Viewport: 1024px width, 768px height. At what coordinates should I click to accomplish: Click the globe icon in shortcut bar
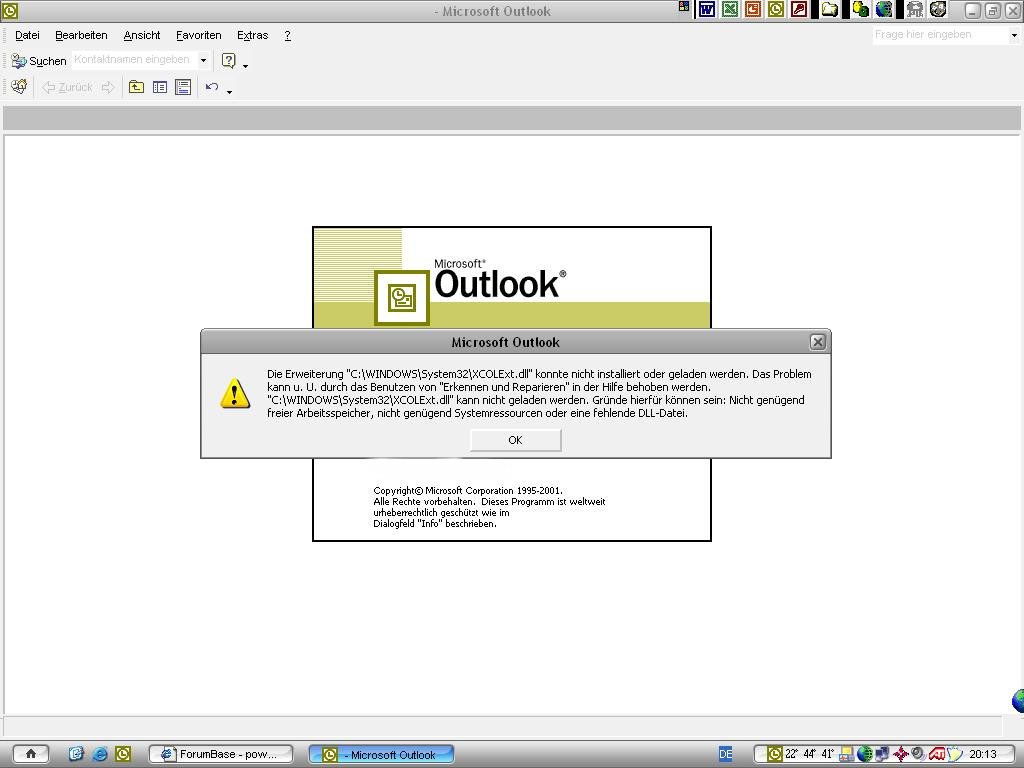(x=884, y=9)
